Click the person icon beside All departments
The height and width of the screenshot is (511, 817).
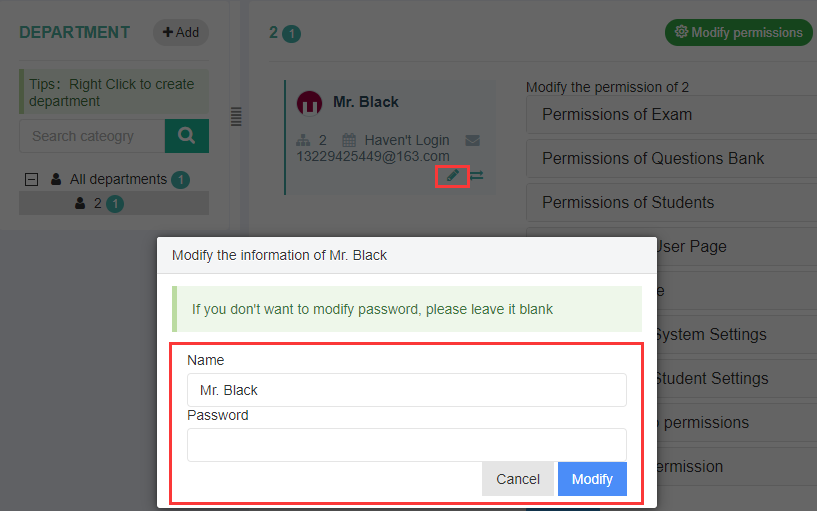click(56, 179)
